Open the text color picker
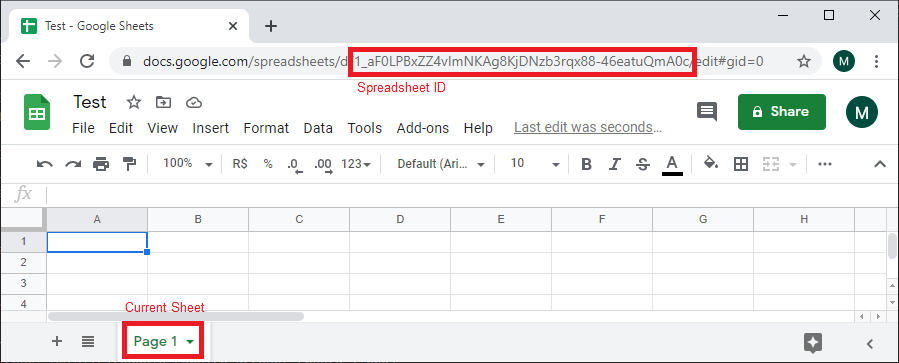The image size is (899, 363). [672, 165]
